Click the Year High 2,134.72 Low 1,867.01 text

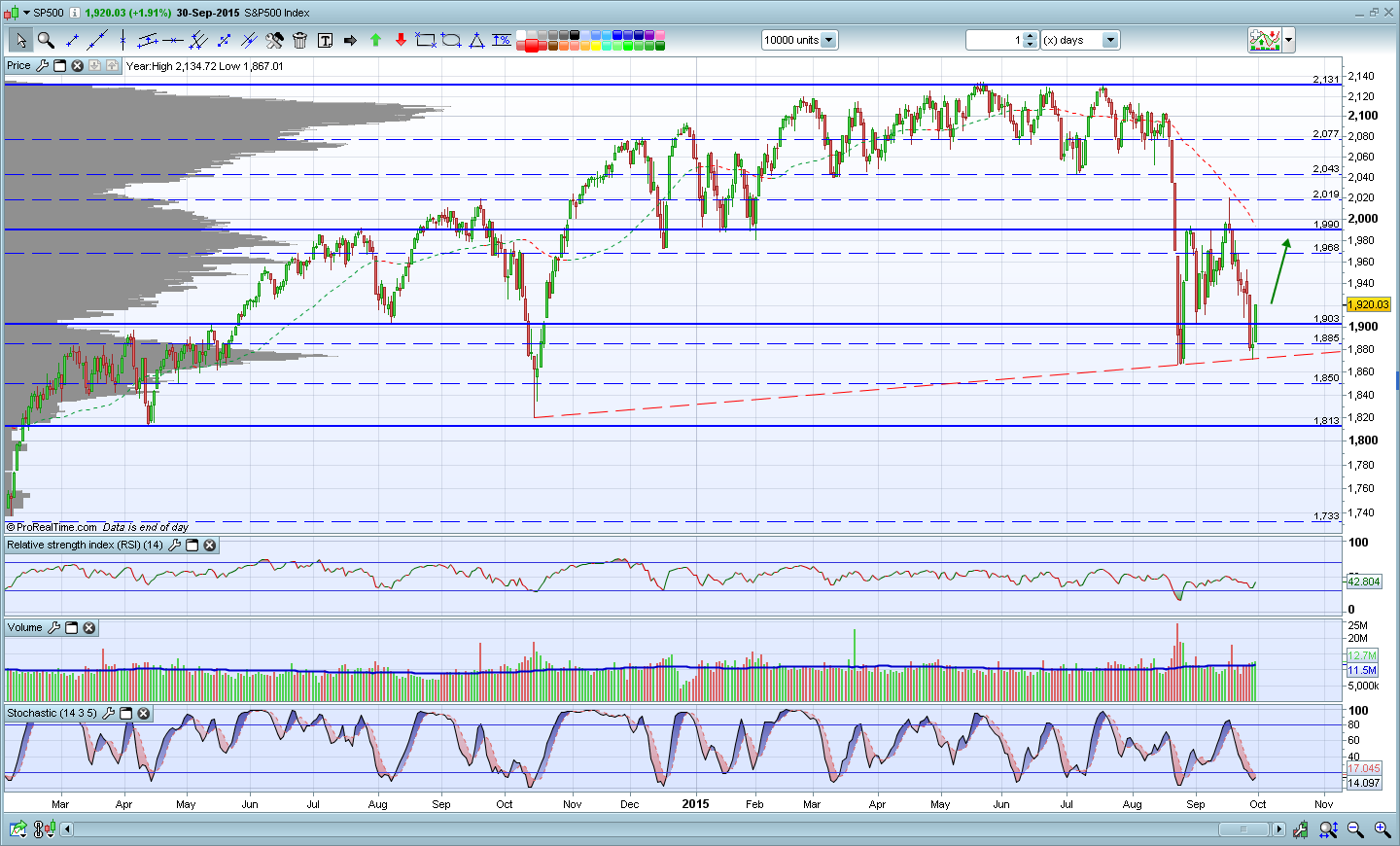(x=205, y=66)
